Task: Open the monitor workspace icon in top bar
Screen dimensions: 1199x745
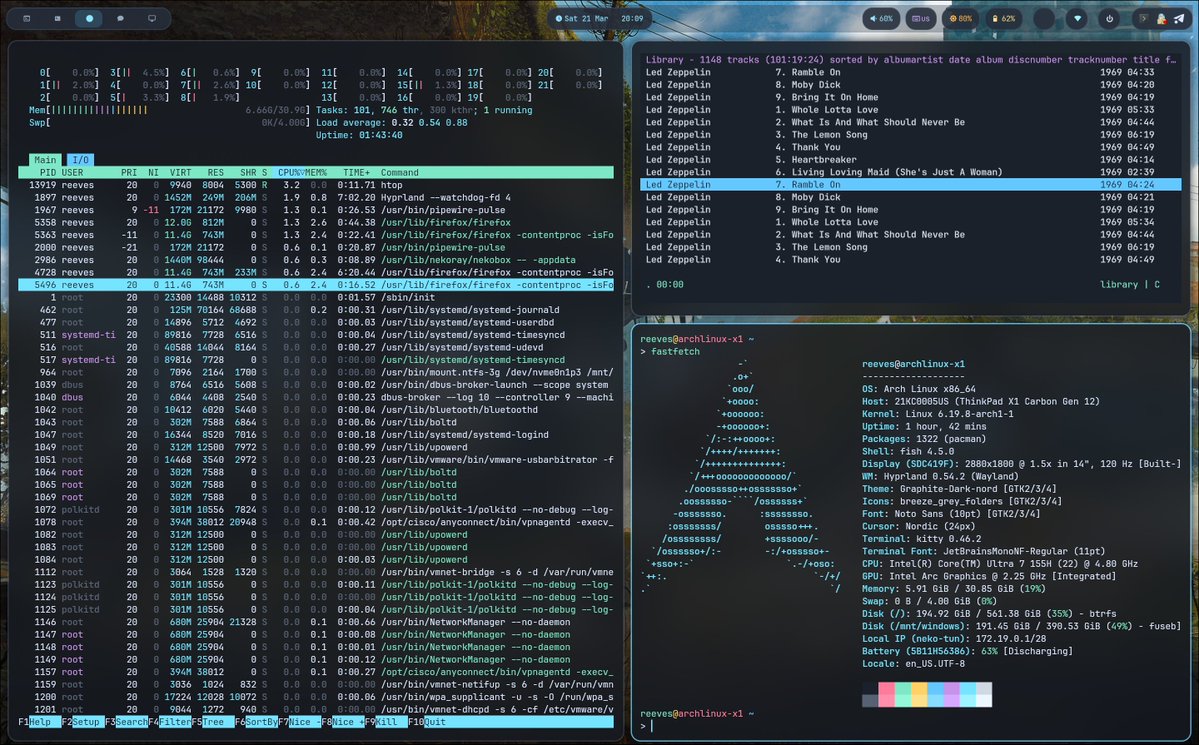Action: tap(151, 18)
